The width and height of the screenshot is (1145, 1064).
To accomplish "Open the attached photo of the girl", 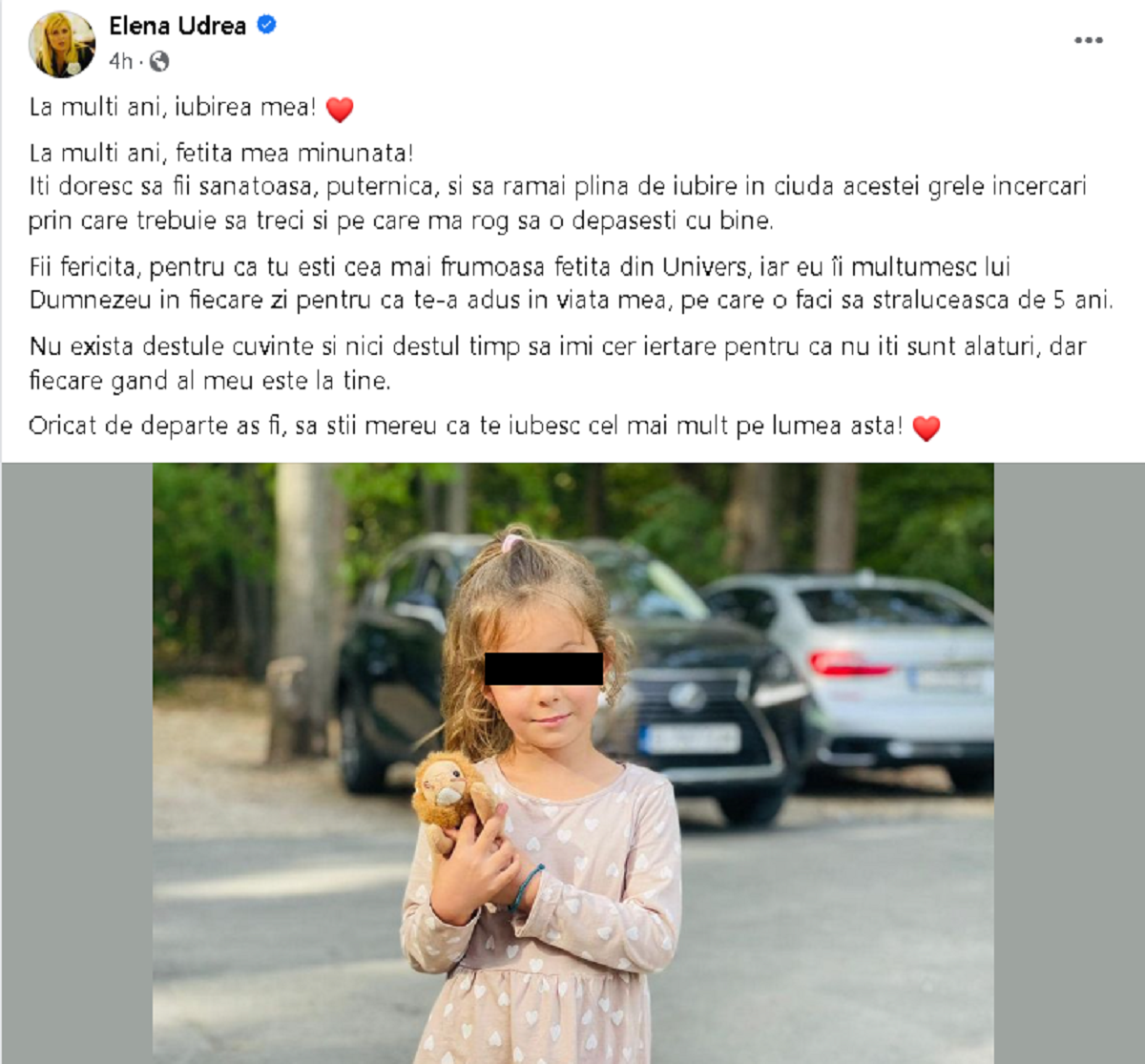I will [573, 763].
